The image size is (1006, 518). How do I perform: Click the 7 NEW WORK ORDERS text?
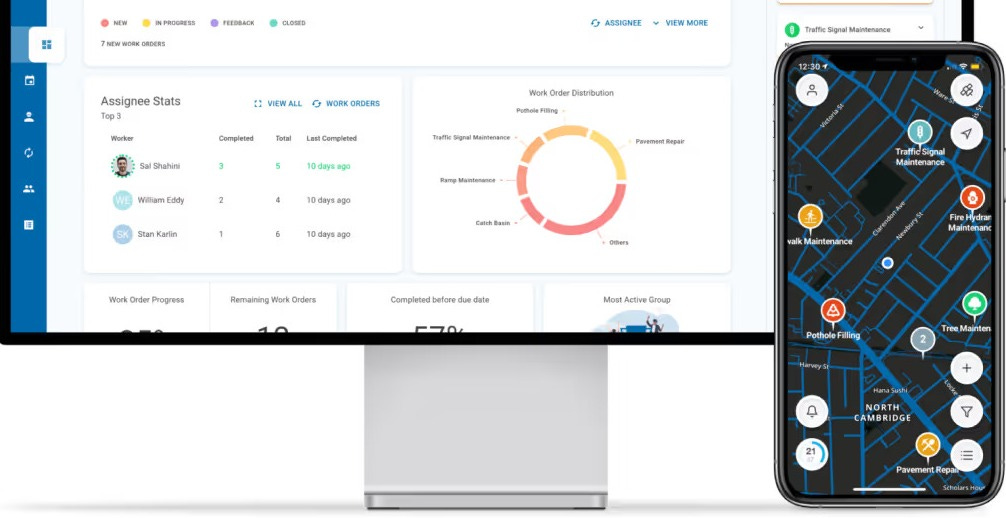click(x=133, y=44)
